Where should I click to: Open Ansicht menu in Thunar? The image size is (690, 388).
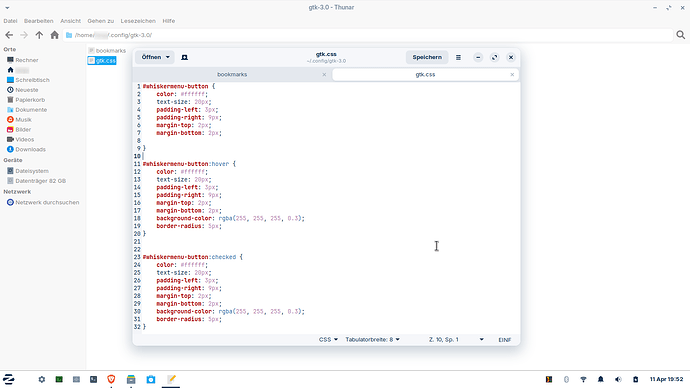point(70,21)
